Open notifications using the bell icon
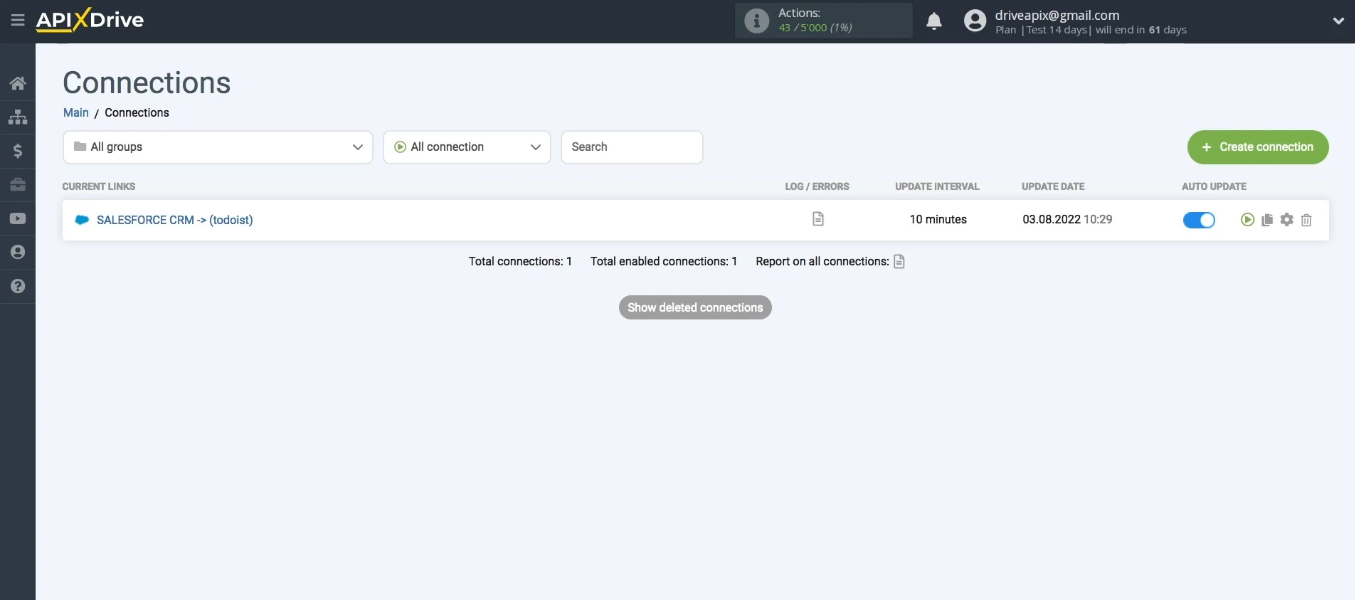 click(933, 19)
